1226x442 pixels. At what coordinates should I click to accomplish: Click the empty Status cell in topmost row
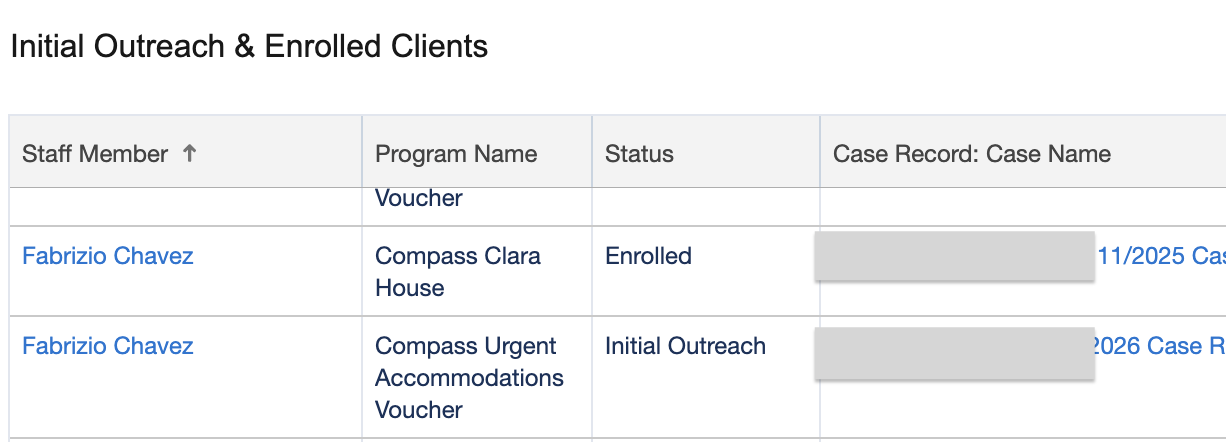(x=706, y=207)
